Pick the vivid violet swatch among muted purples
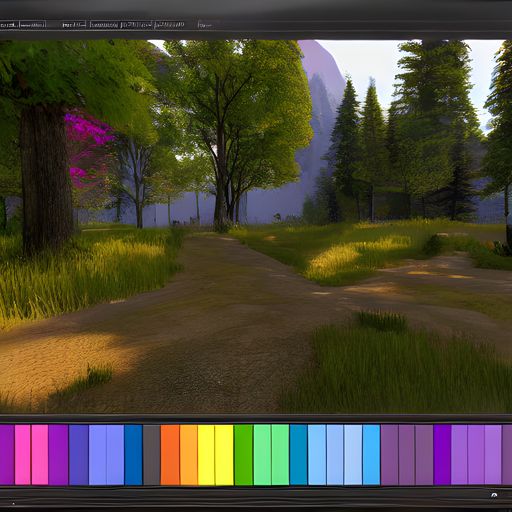This screenshot has height=512, width=512. coord(442,455)
